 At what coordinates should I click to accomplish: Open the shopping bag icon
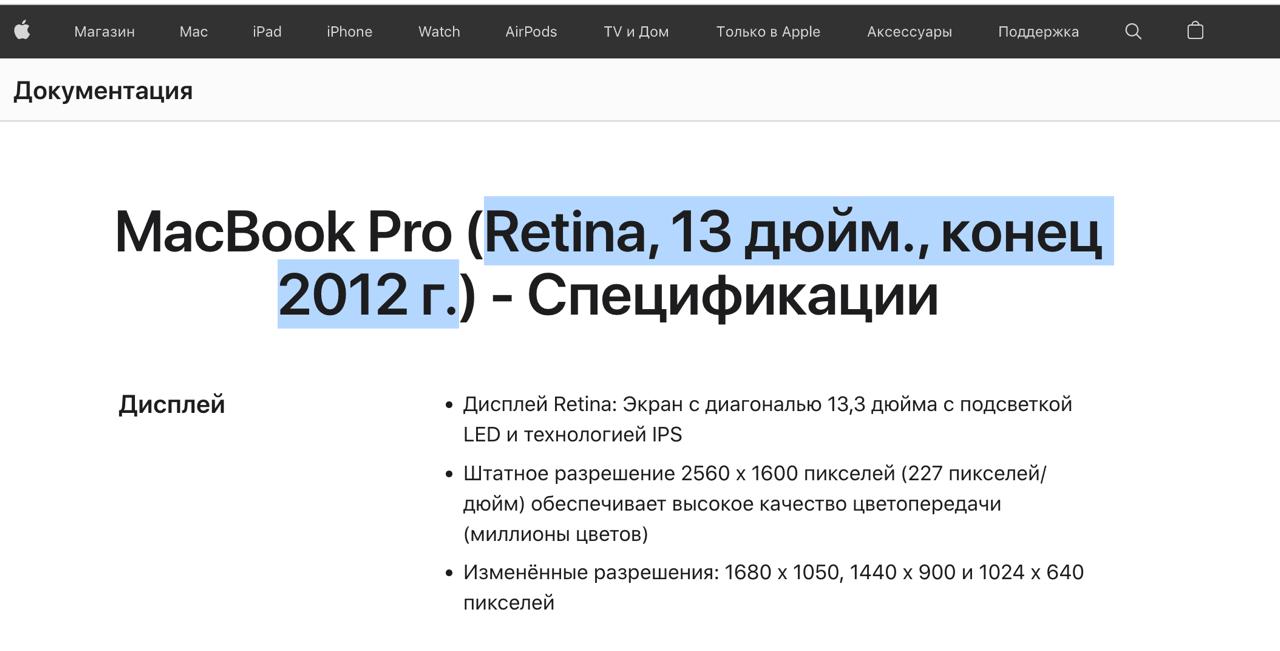pyautogui.click(x=1195, y=30)
